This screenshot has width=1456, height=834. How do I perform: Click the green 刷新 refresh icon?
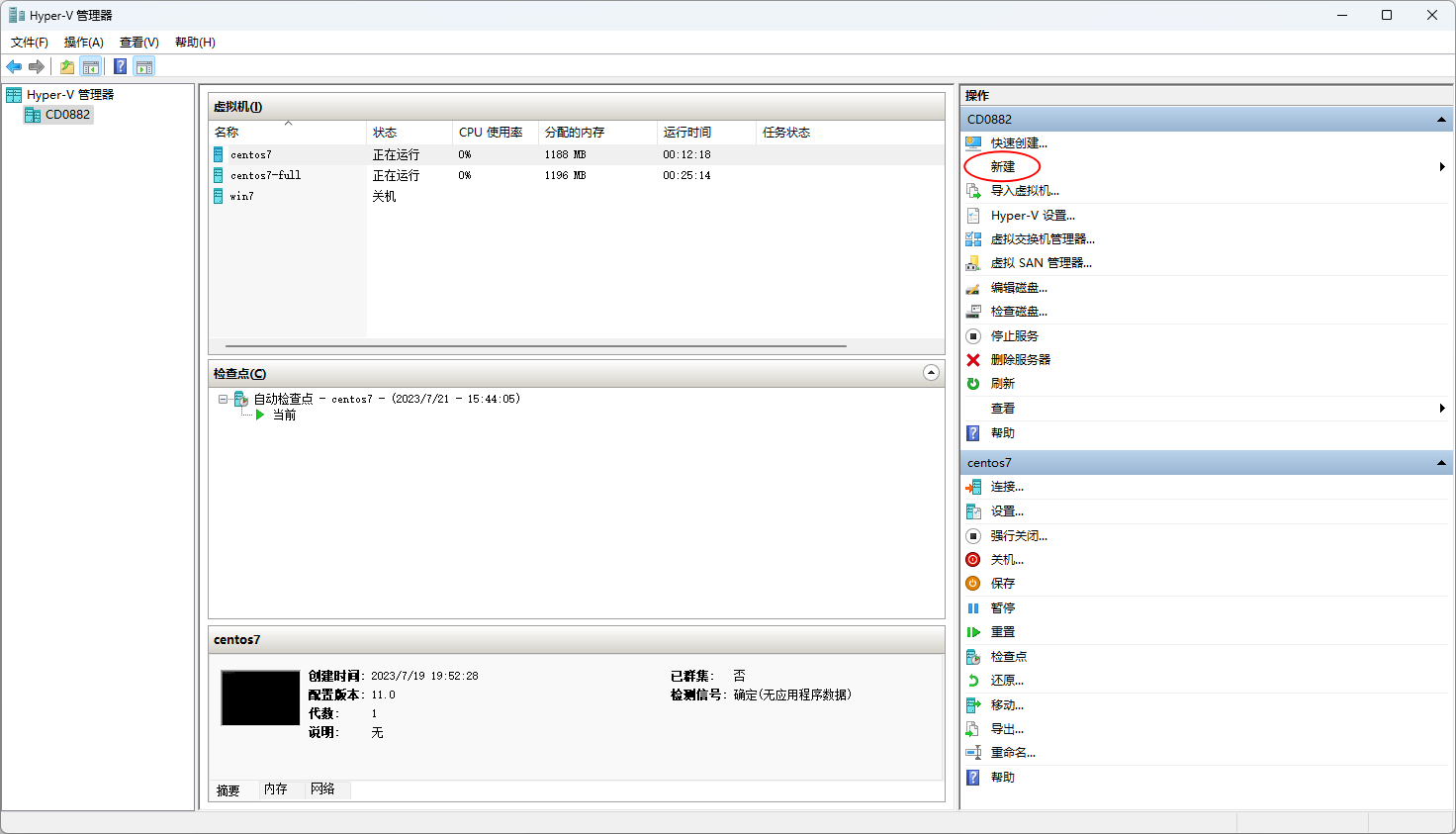(x=973, y=383)
